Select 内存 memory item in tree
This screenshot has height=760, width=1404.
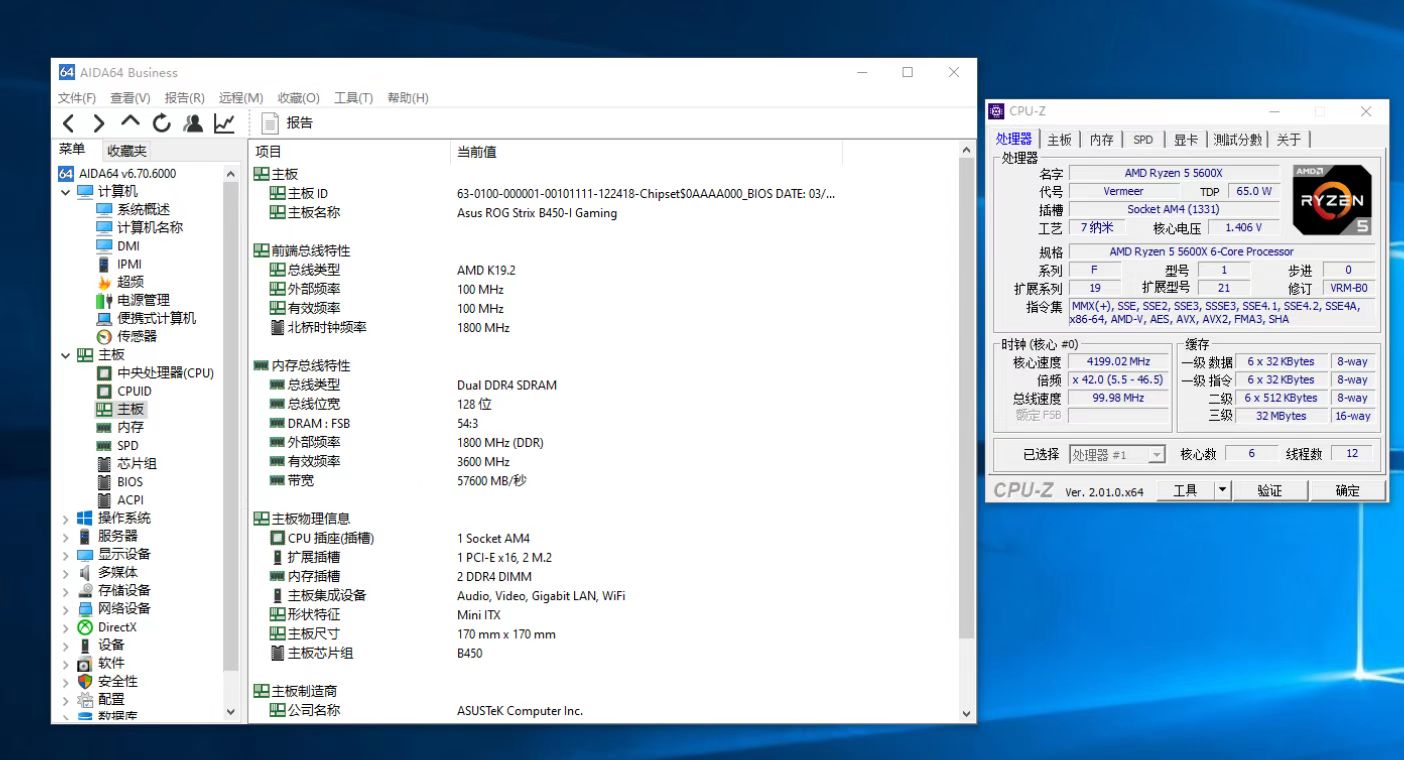[x=130, y=427]
